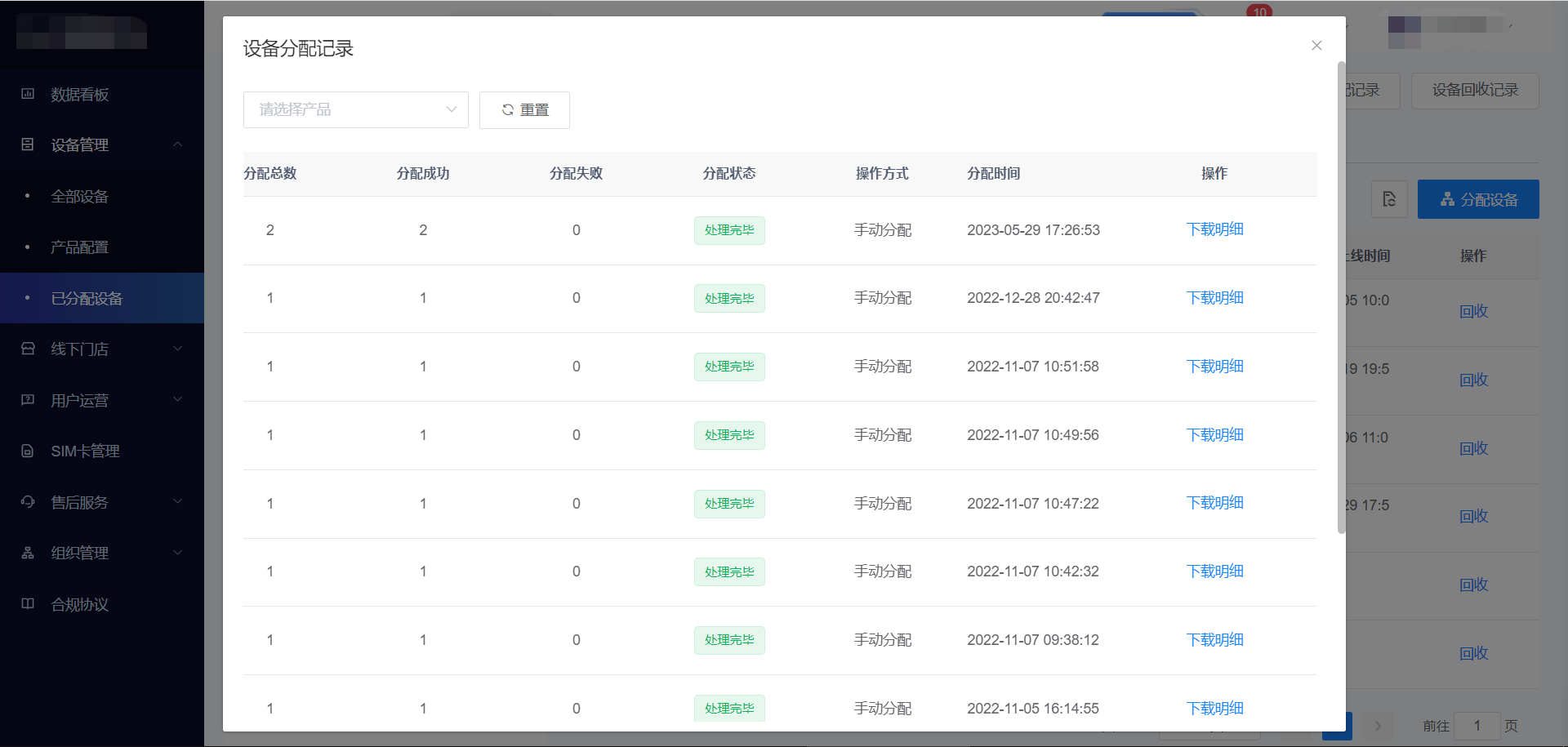
Task: Open 全部设备 in the sidebar
Action: [79, 197]
